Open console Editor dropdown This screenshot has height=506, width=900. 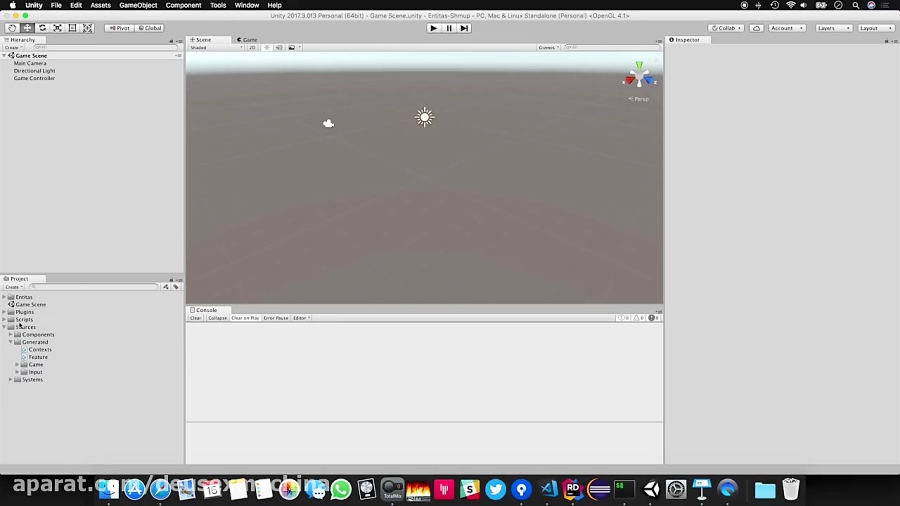coord(301,318)
